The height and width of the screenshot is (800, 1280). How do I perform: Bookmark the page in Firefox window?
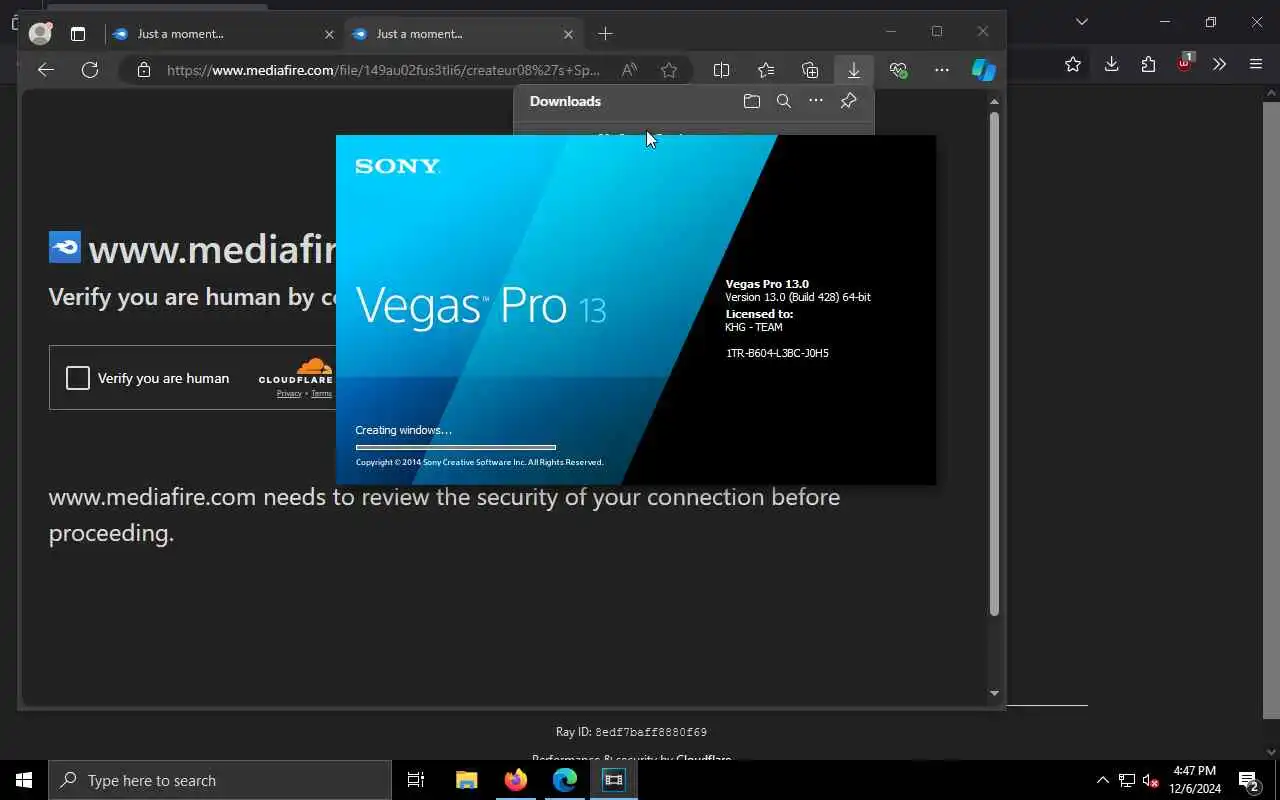pyautogui.click(x=1073, y=64)
